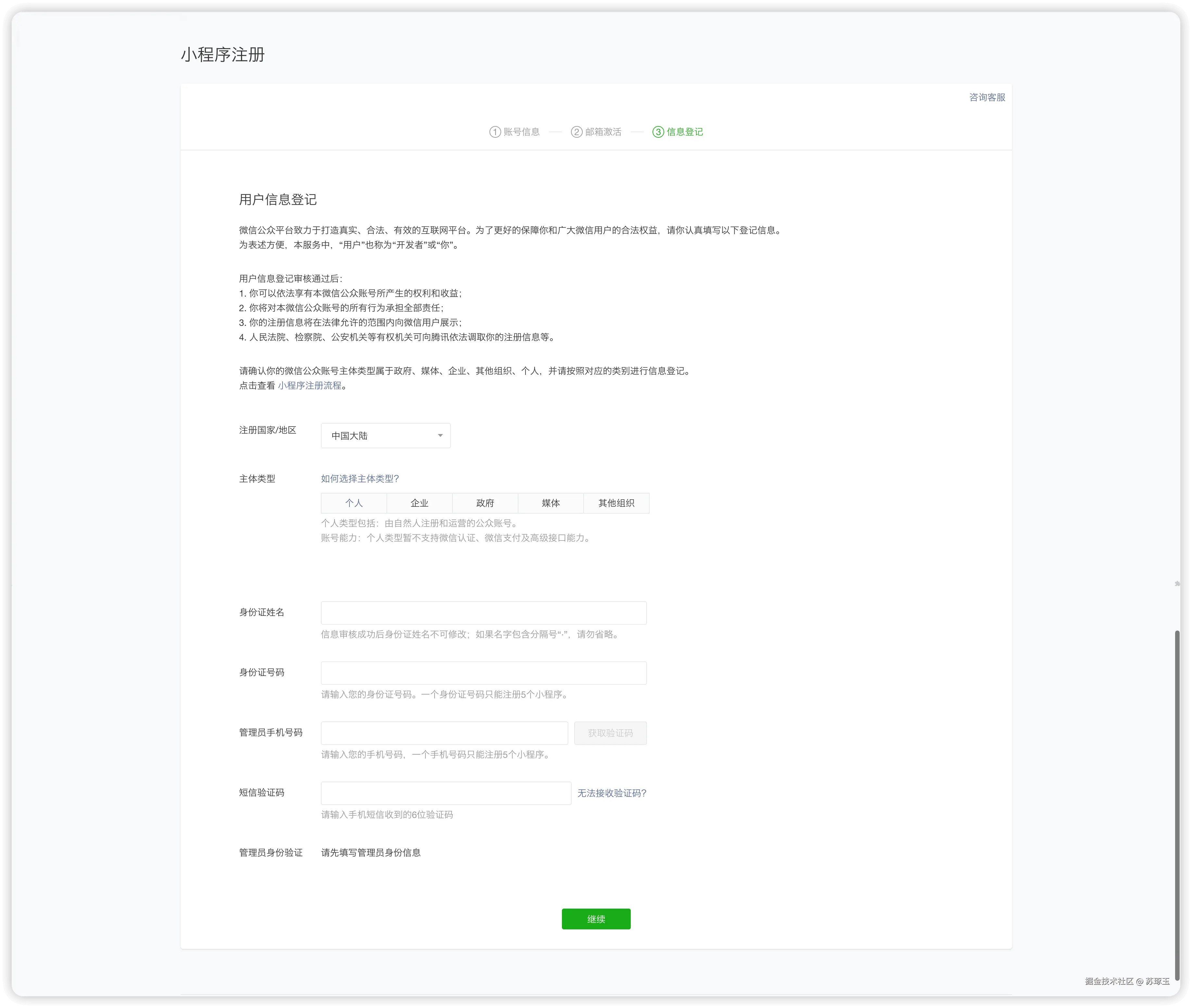Click the step ③ 信息登记 indicator
The image size is (1192, 1008).
[x=678, y=132]
